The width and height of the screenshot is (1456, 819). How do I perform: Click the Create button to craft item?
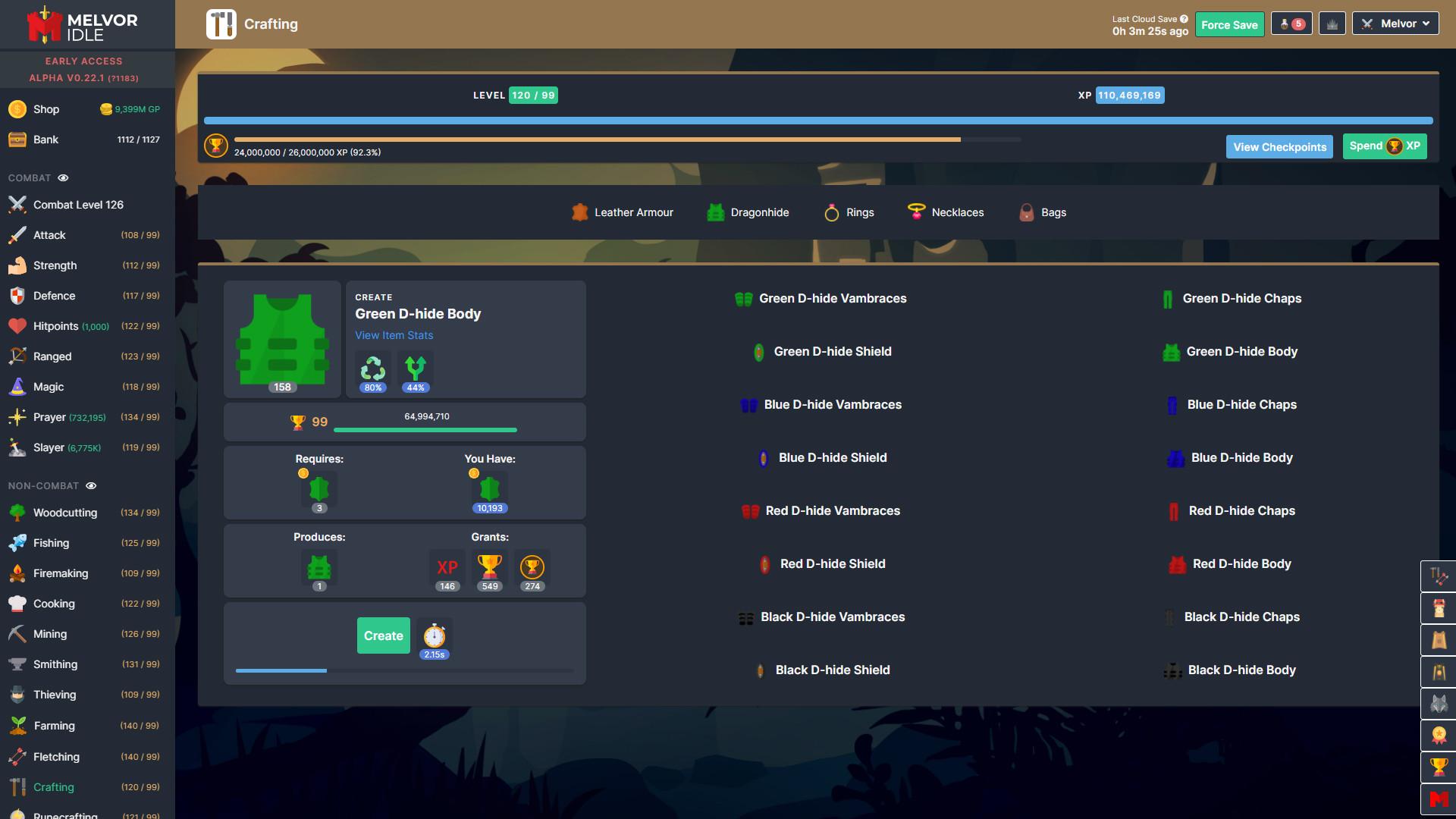[383, 635]
